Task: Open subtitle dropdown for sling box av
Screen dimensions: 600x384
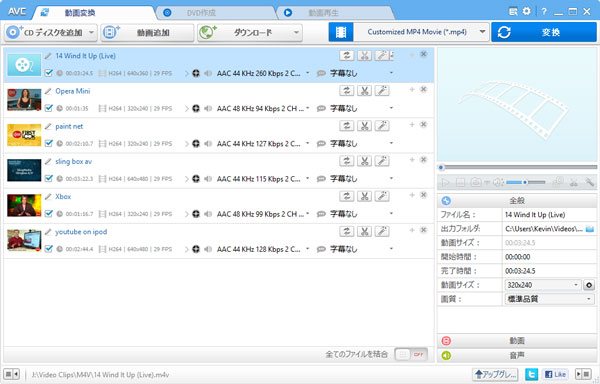Action: coord(391,178)
